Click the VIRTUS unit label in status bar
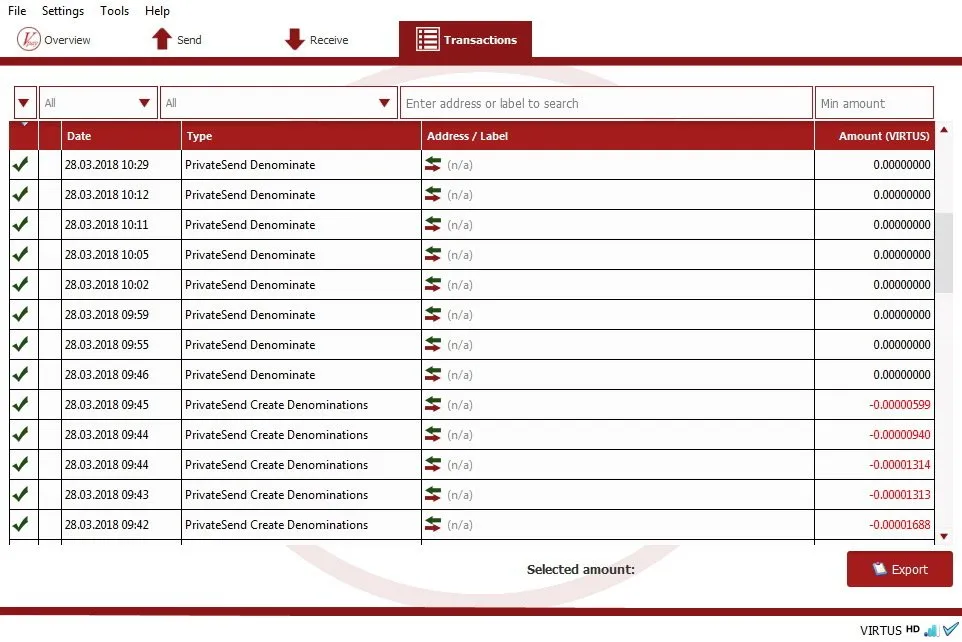 pyautogui.click(x=880, y=630)
